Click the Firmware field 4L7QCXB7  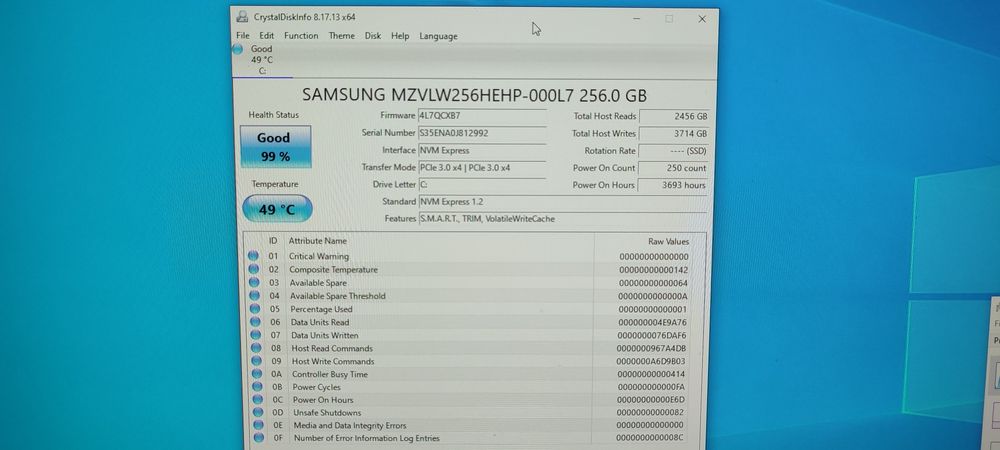tap(482, 116)
